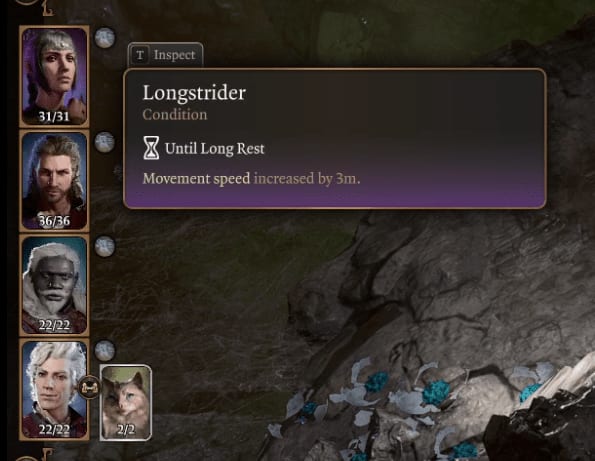Image resolution: width=595 pixels, height=461 pixels.
Task: Select Longstrider condition icon next to 36/36 character
Action: [104, 142]
